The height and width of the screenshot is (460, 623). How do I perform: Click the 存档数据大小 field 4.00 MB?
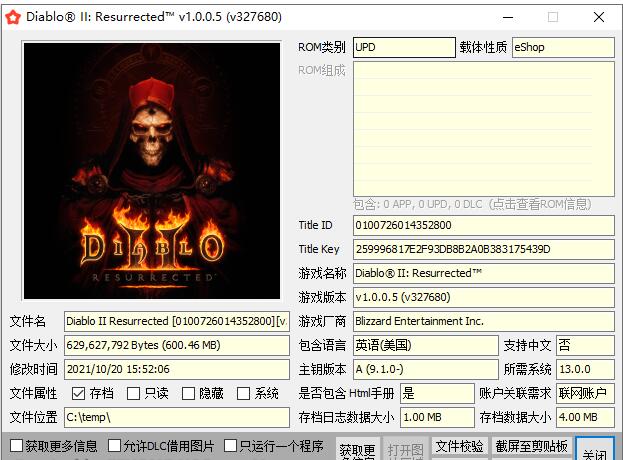coord(585,417)
